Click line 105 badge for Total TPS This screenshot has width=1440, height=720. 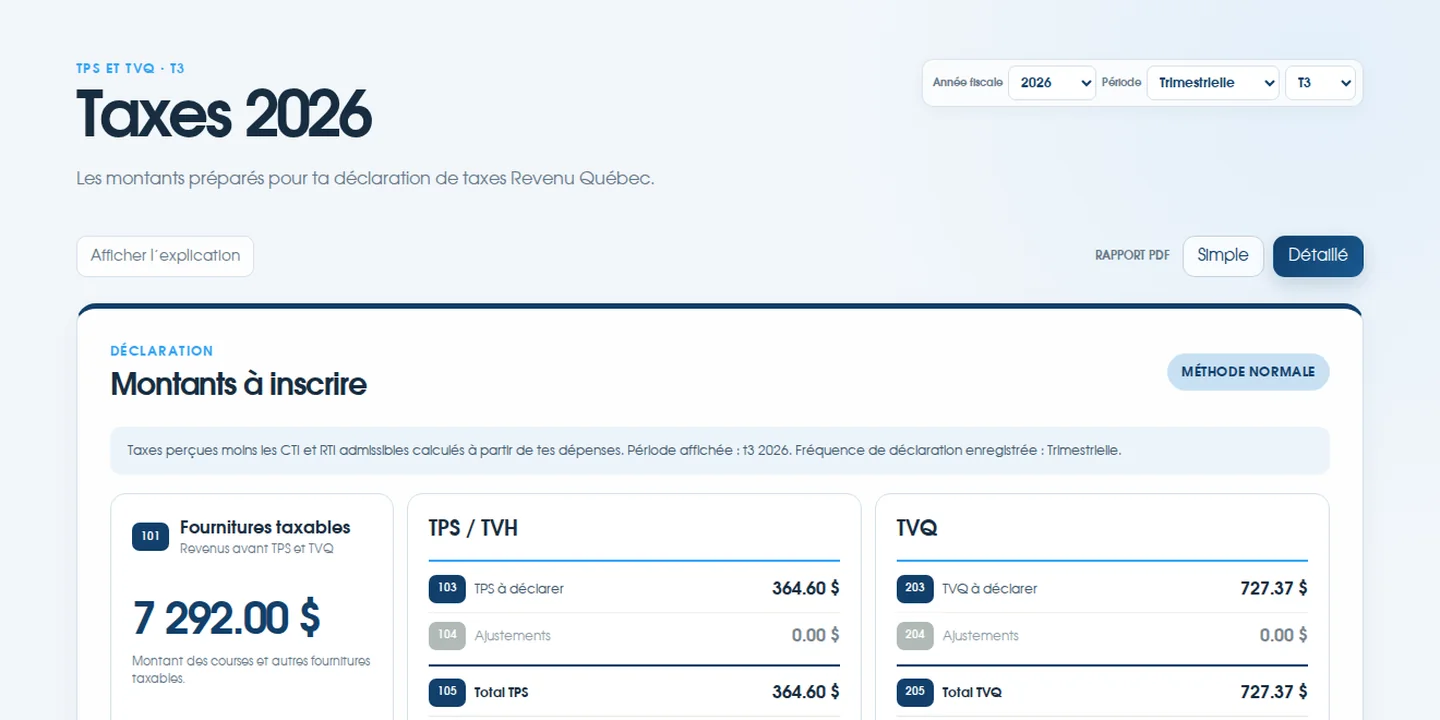click(x=447, y=692)
